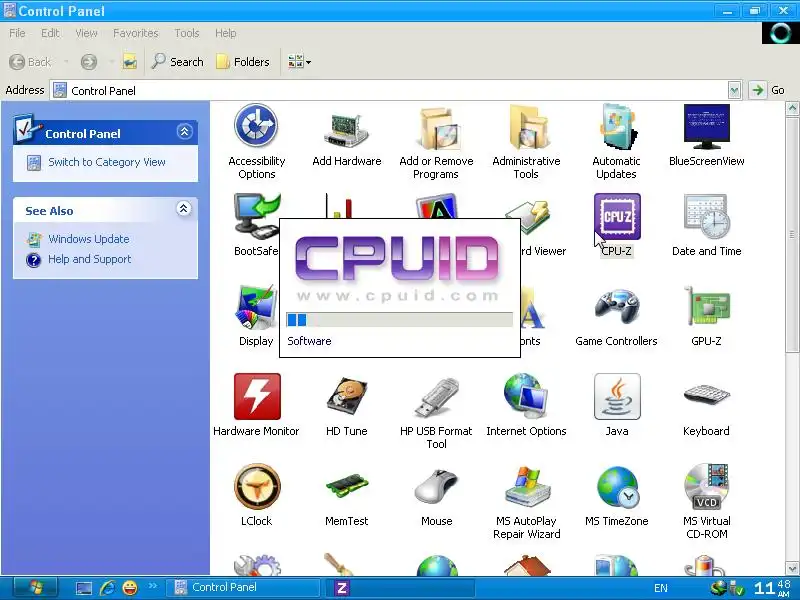Click scrollbar up arrow
The height and width of the screenshot is (600, 800).
pyautogui.click(x=792, y=109)
